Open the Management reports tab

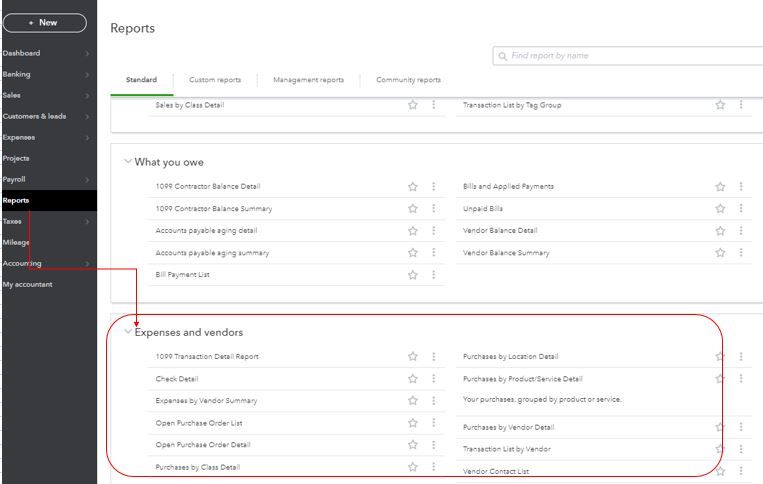pyautogui.click(x=308, y=80)
